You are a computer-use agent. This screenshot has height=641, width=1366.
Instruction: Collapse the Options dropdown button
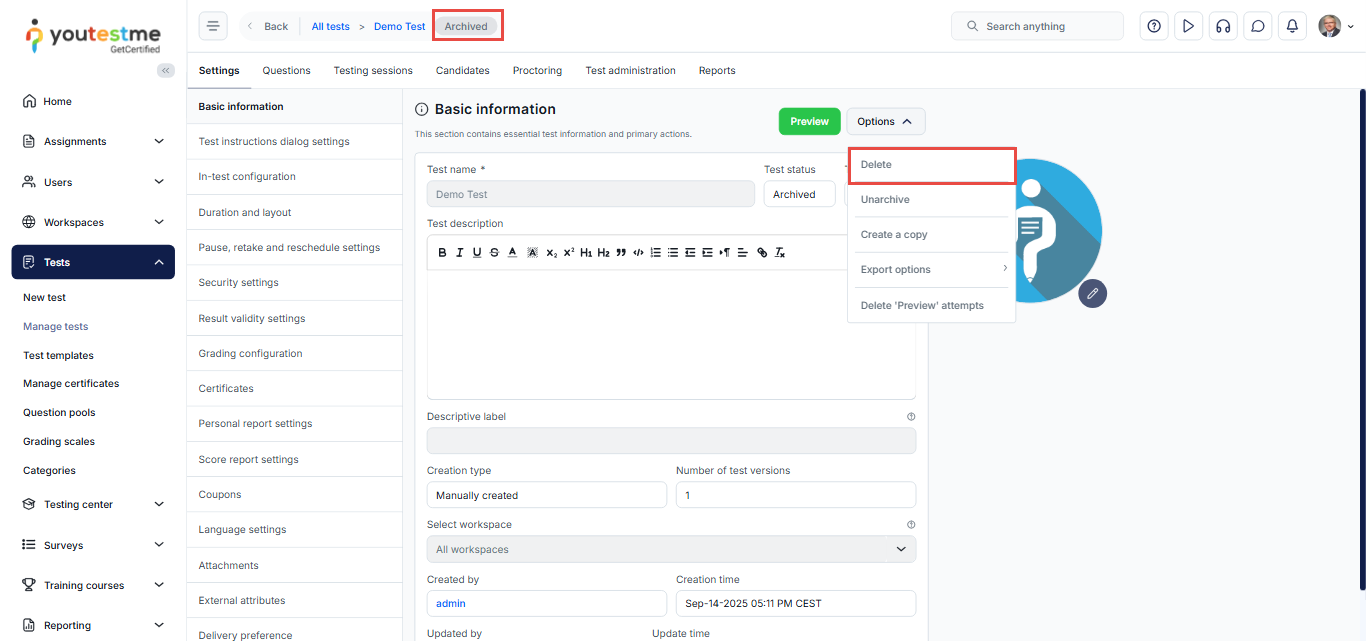pos(885,122)
